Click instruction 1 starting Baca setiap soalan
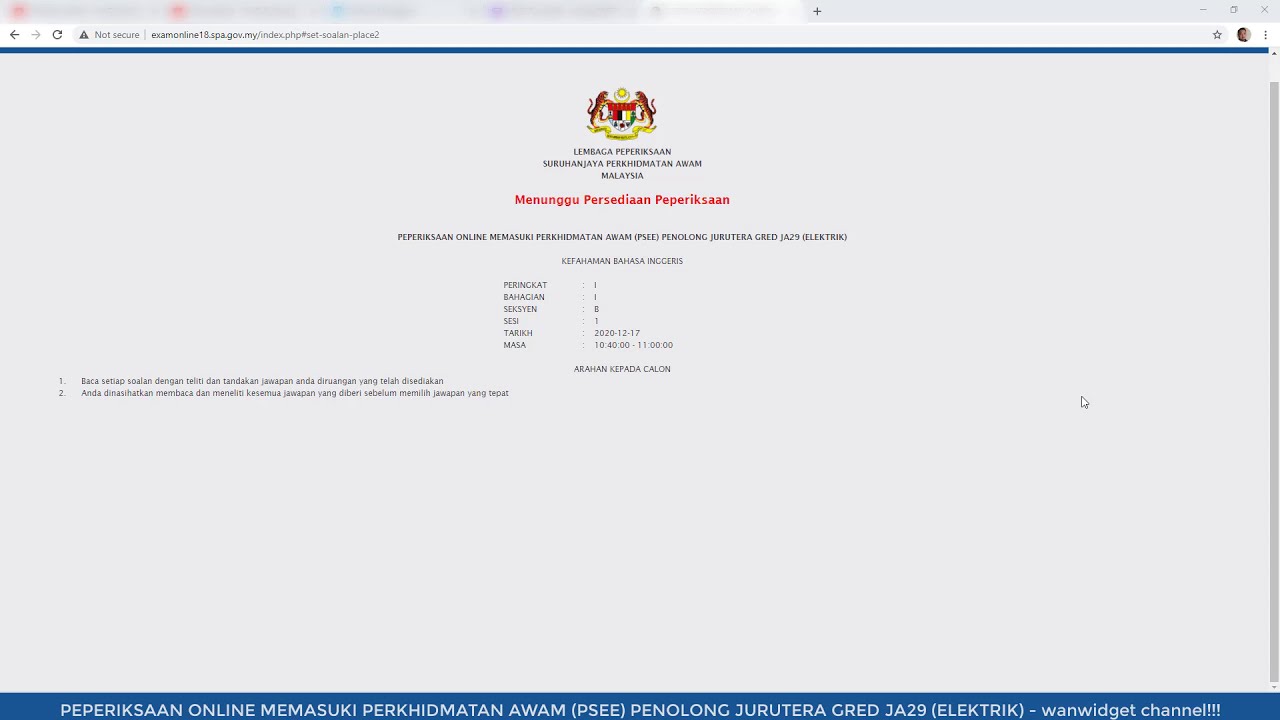The width and height of the screenshot is (1280, 720). [262, 381]
